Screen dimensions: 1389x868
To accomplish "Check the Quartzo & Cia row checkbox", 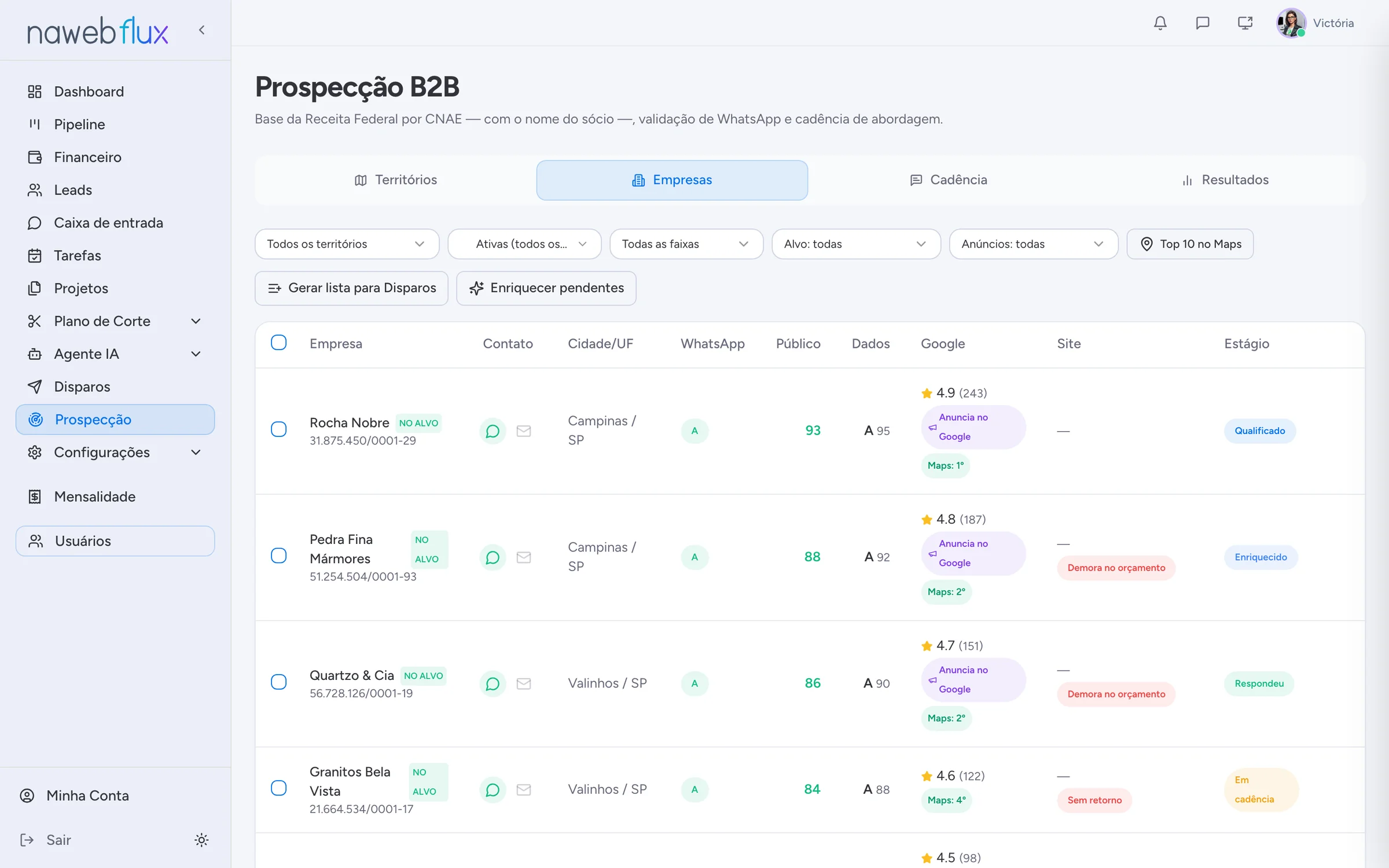I will 279,682.
